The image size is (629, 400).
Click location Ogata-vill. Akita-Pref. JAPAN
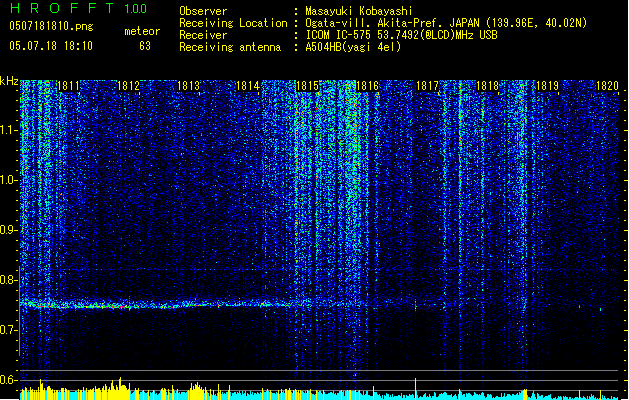(392, 23)
